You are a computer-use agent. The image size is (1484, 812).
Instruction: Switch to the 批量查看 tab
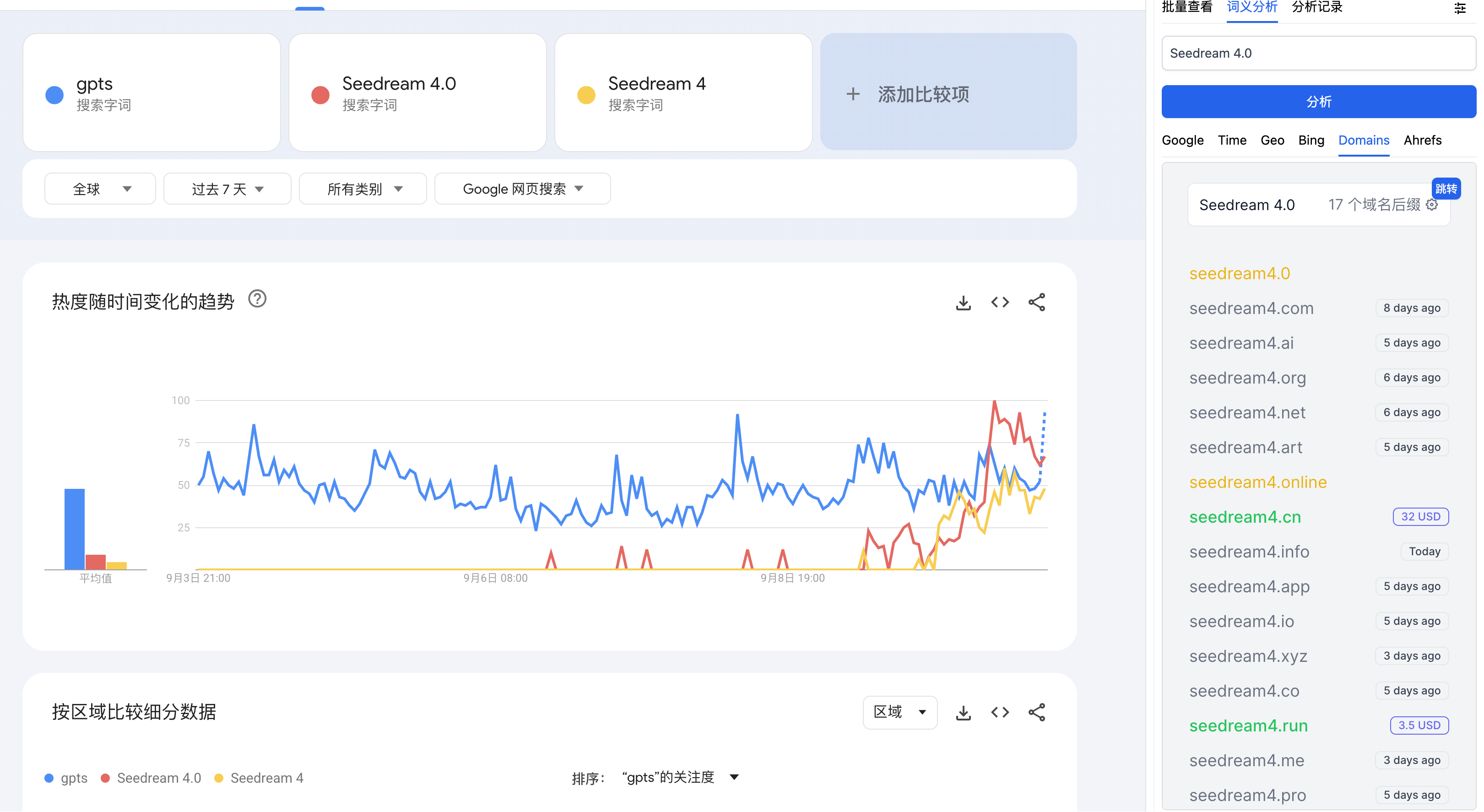pos(1187,7)
